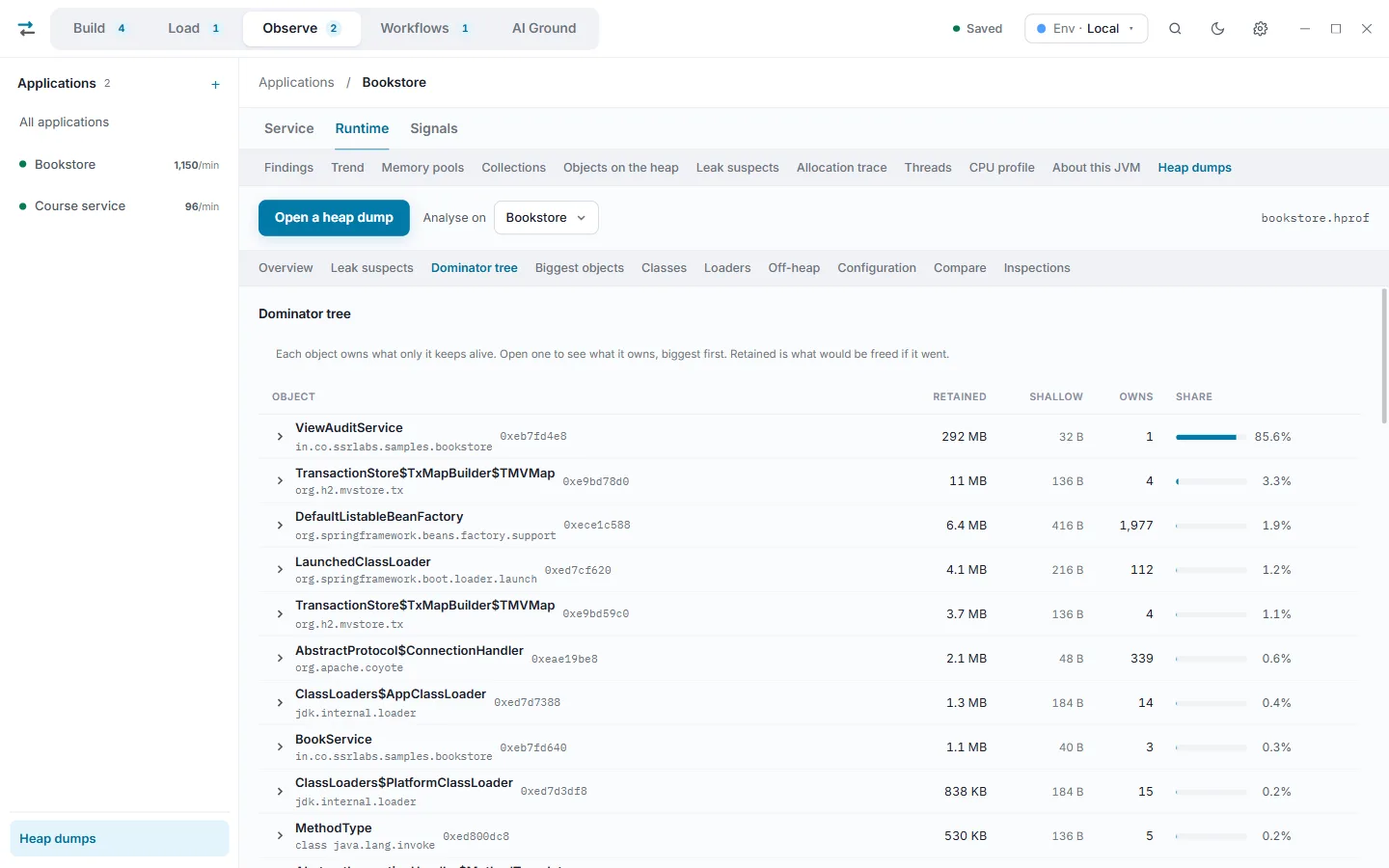Click the Open a heap dump button
The width and height of the screenshot is (1389, 868).
tap(334, 218)
